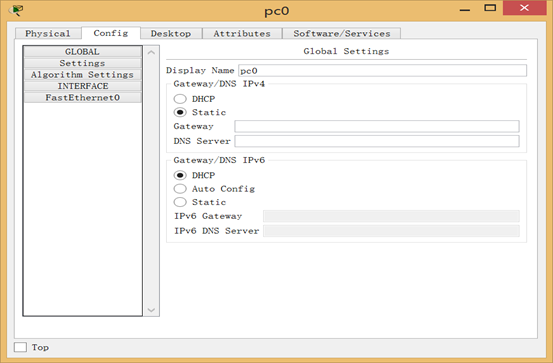Open the Software/Services tab
553x363 pixels.
[x=342, y=34]
